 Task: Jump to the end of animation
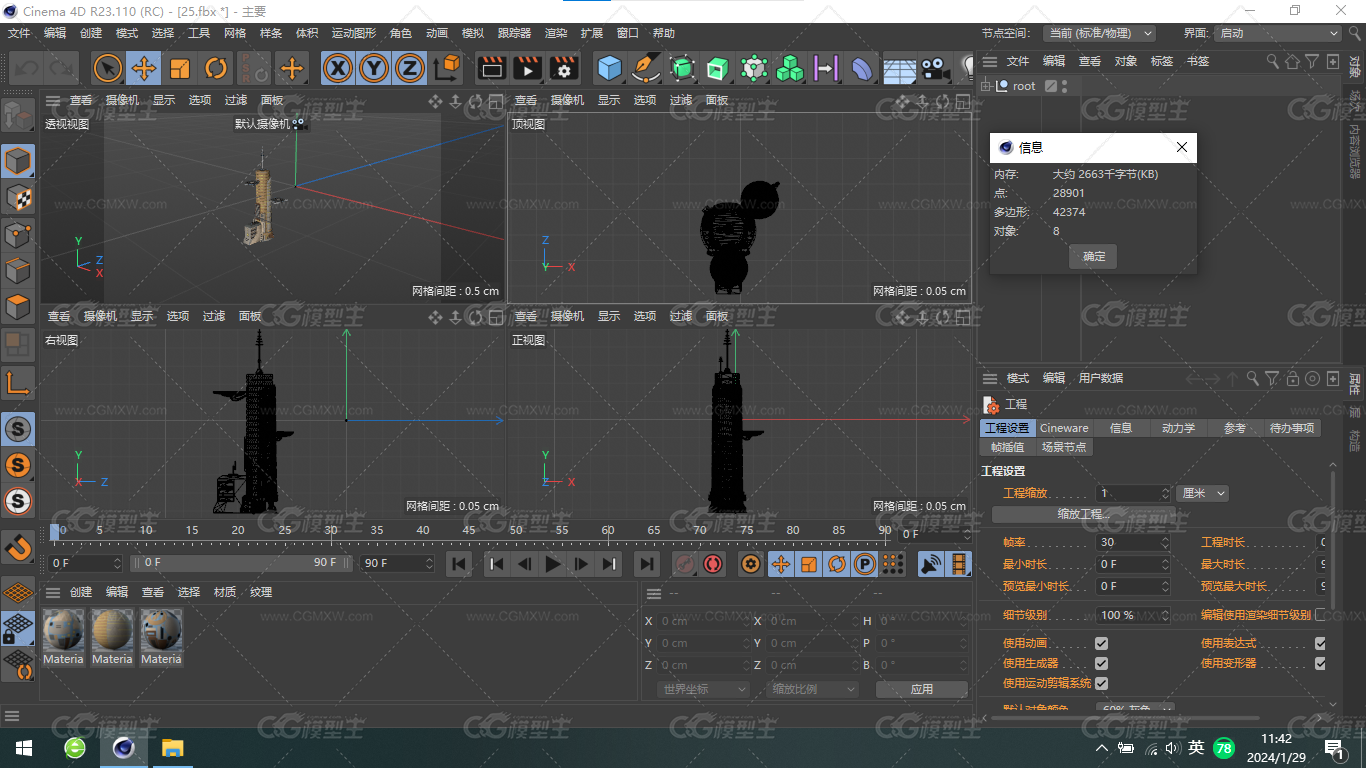pyautogui.click(x=647, y=564)
